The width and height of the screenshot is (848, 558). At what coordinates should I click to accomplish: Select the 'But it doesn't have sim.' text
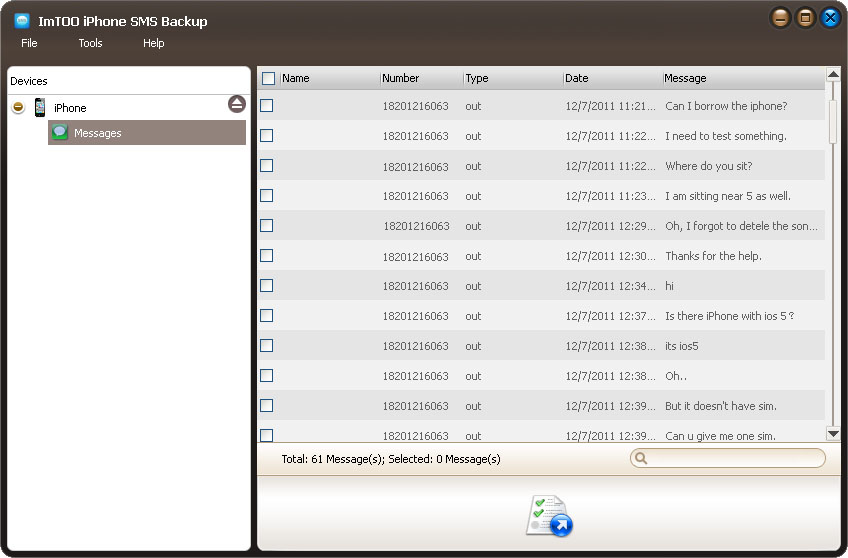[721, 406]
